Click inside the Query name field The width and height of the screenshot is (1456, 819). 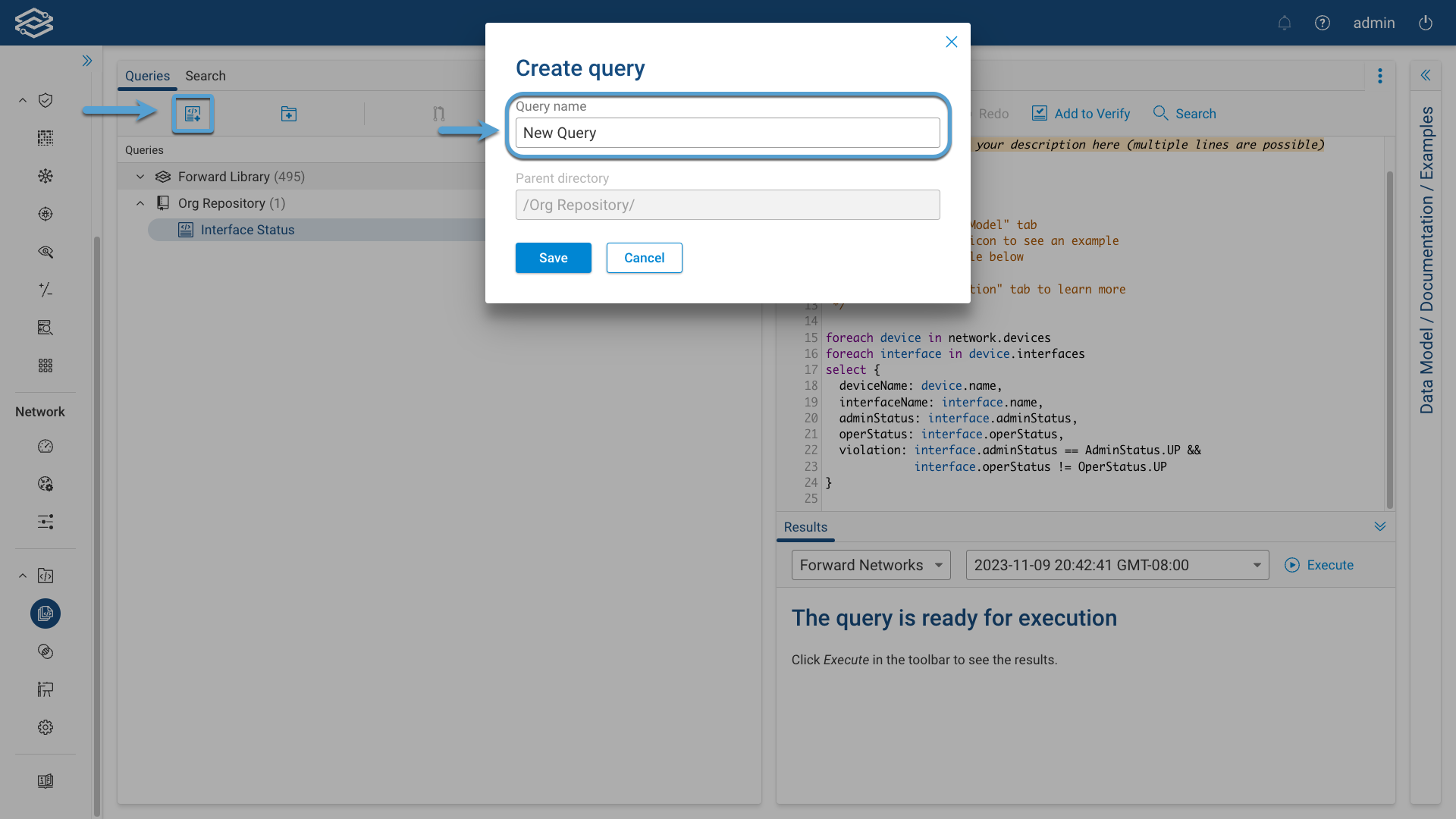click(x=727, y=132)
